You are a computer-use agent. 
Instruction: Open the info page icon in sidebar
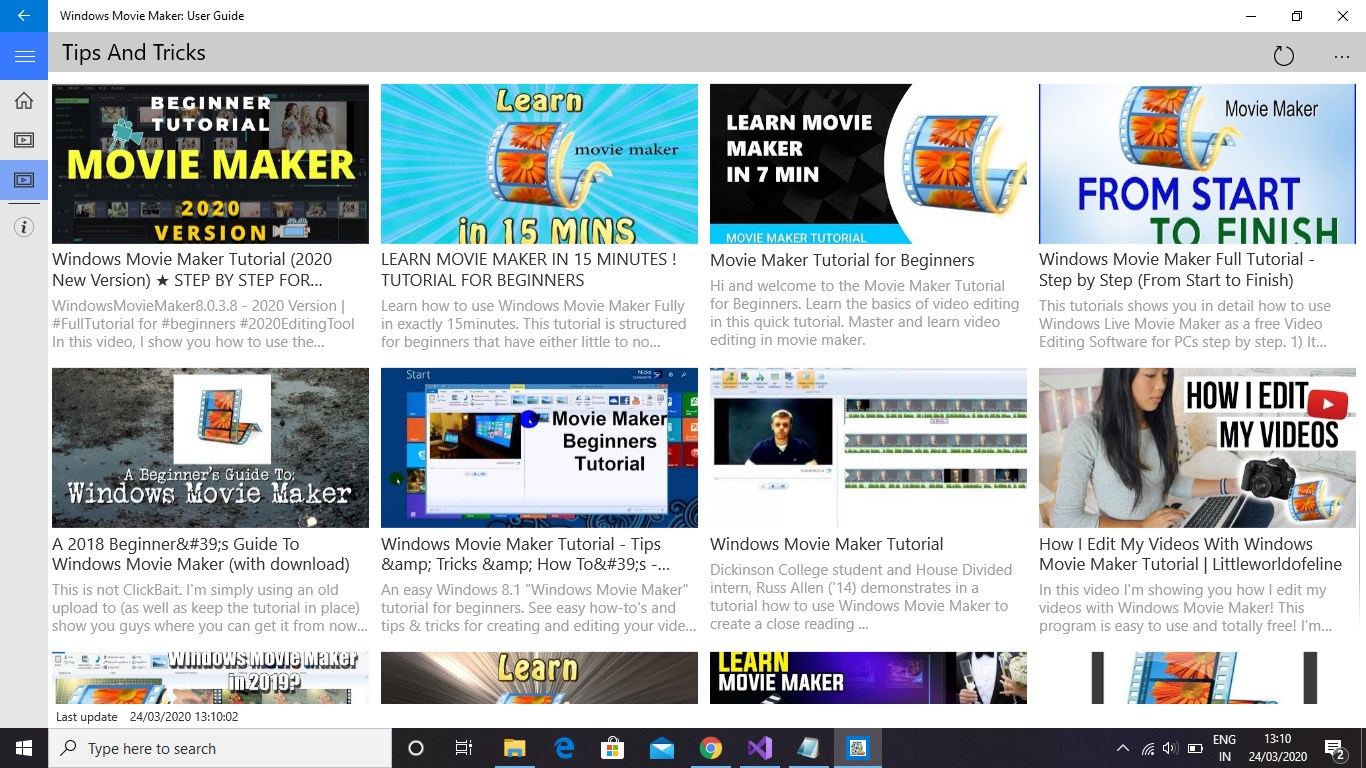pos(24,227)
